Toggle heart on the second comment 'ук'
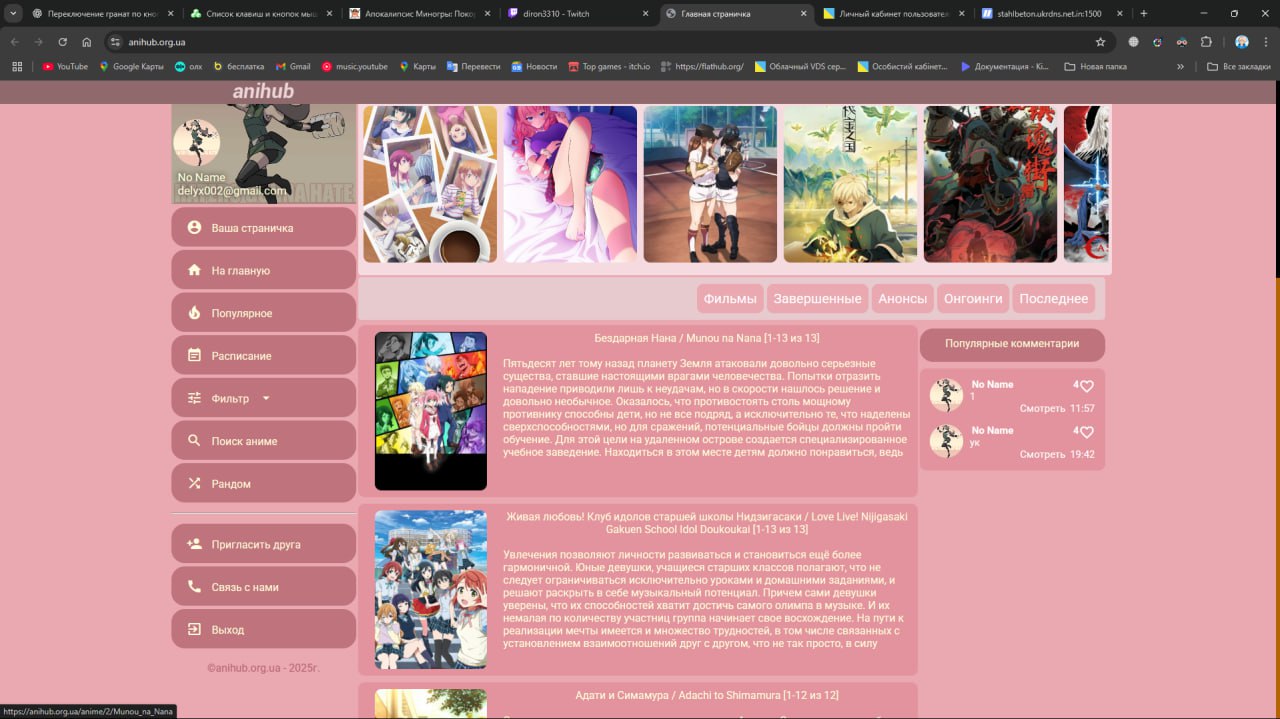The width and height of the screenshot is (1280, 719). tap(1087, 432)
